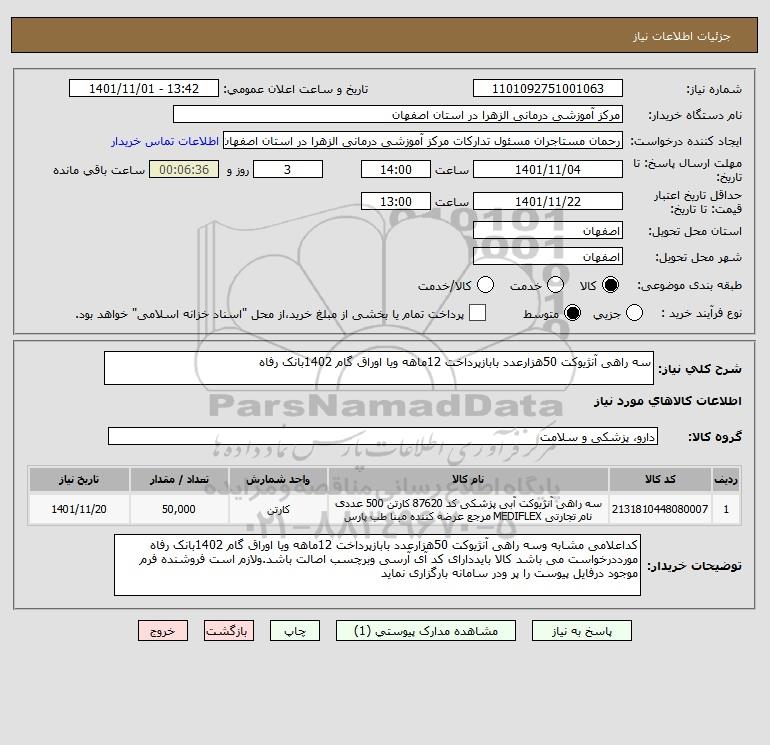Click the unit cell کارتن
This screenshot has width=770, height=745.
pos(278,509)
